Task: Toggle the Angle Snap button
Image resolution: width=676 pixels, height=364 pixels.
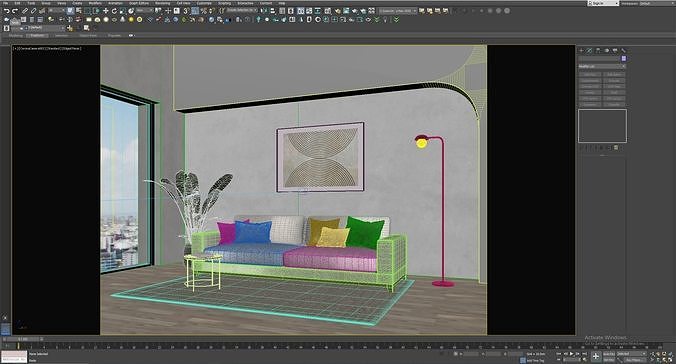Action: [x=195, y=11]
